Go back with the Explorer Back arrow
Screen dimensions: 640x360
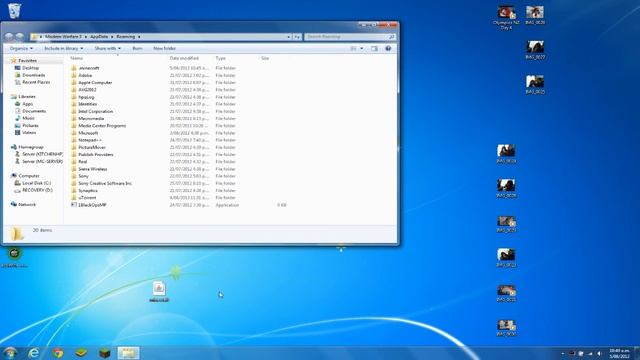(9, 37)
